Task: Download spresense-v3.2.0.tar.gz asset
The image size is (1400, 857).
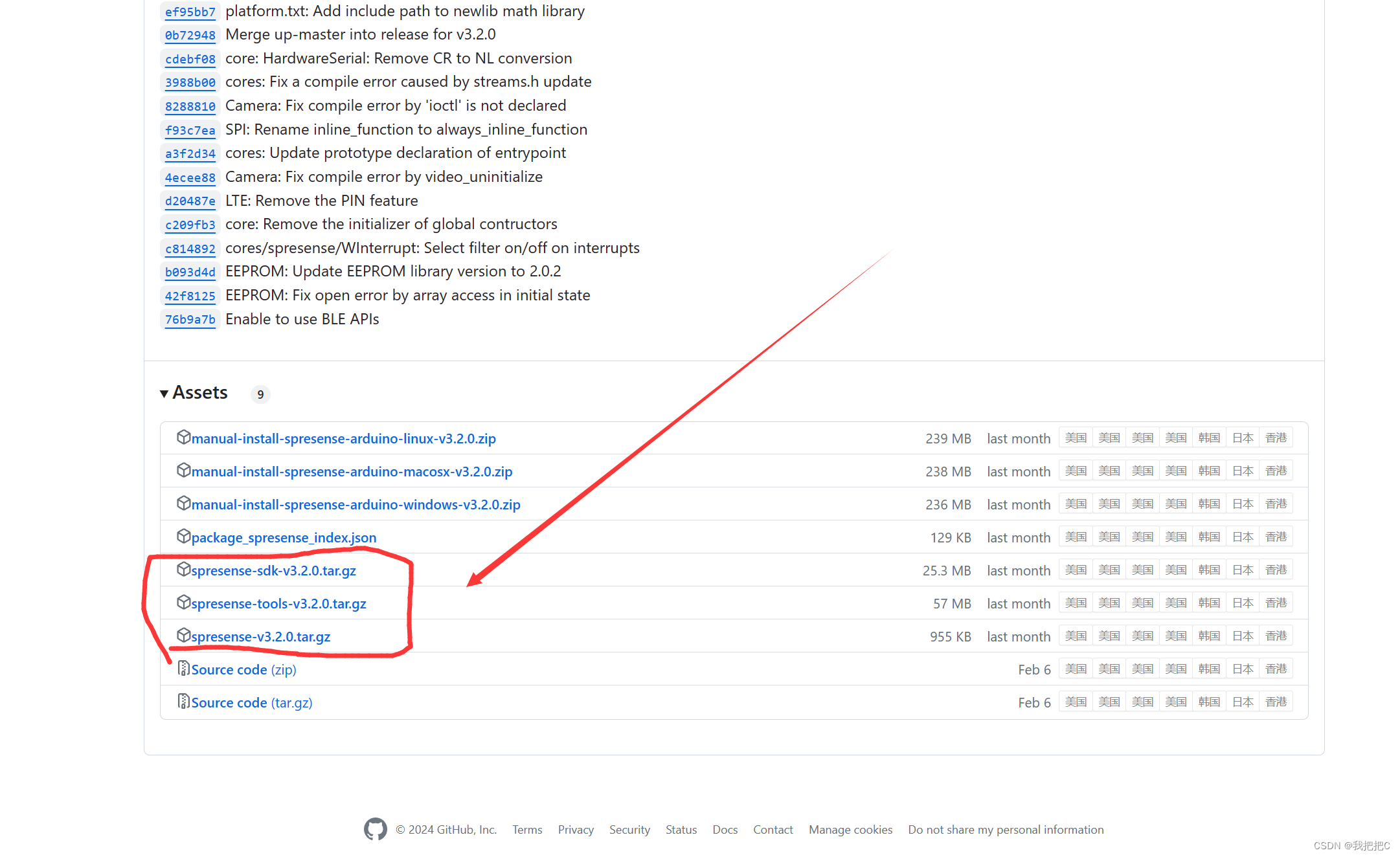Action: (260, 636)
